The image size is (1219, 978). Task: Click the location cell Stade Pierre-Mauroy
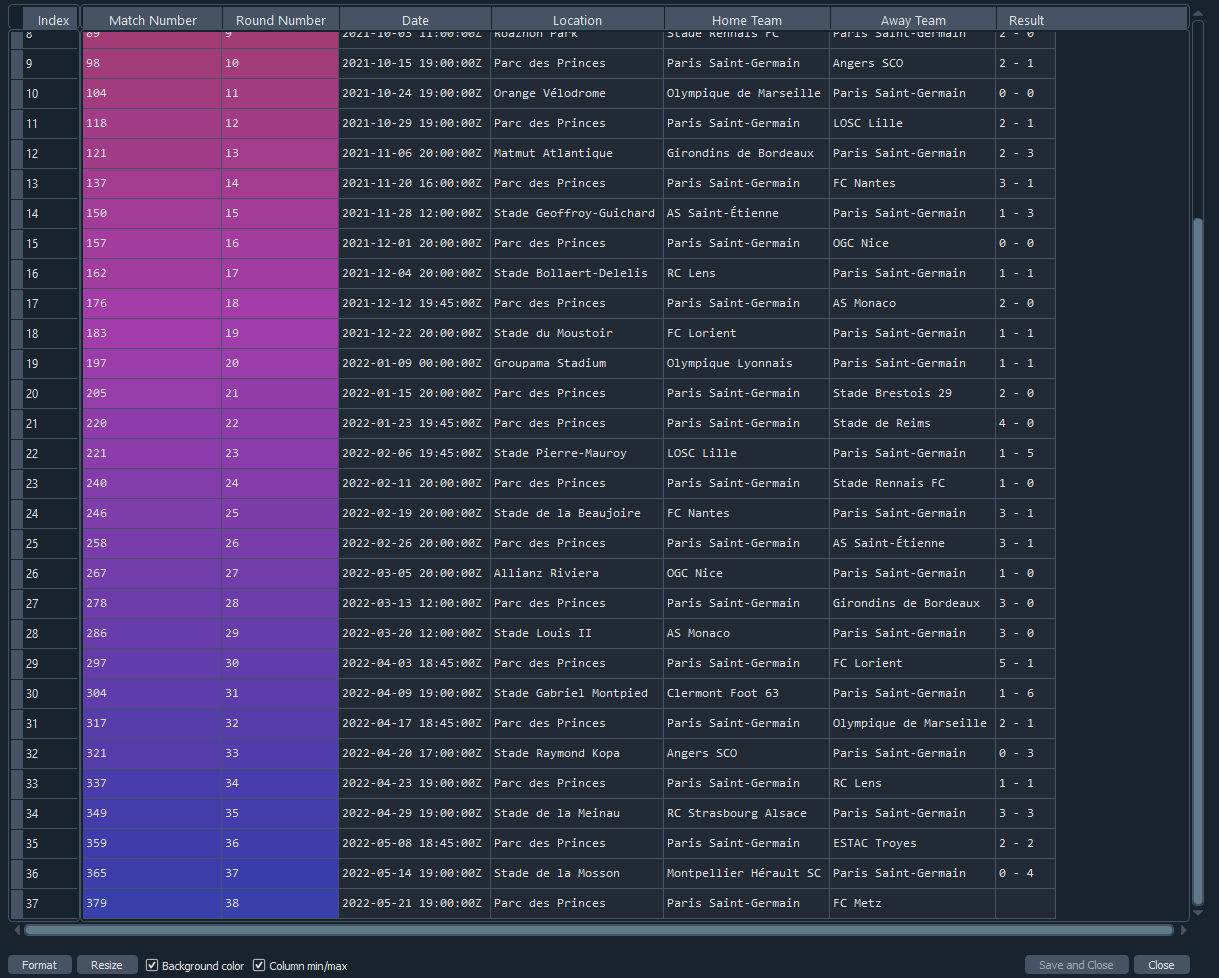pyautogui.click(x=577, y=453)
